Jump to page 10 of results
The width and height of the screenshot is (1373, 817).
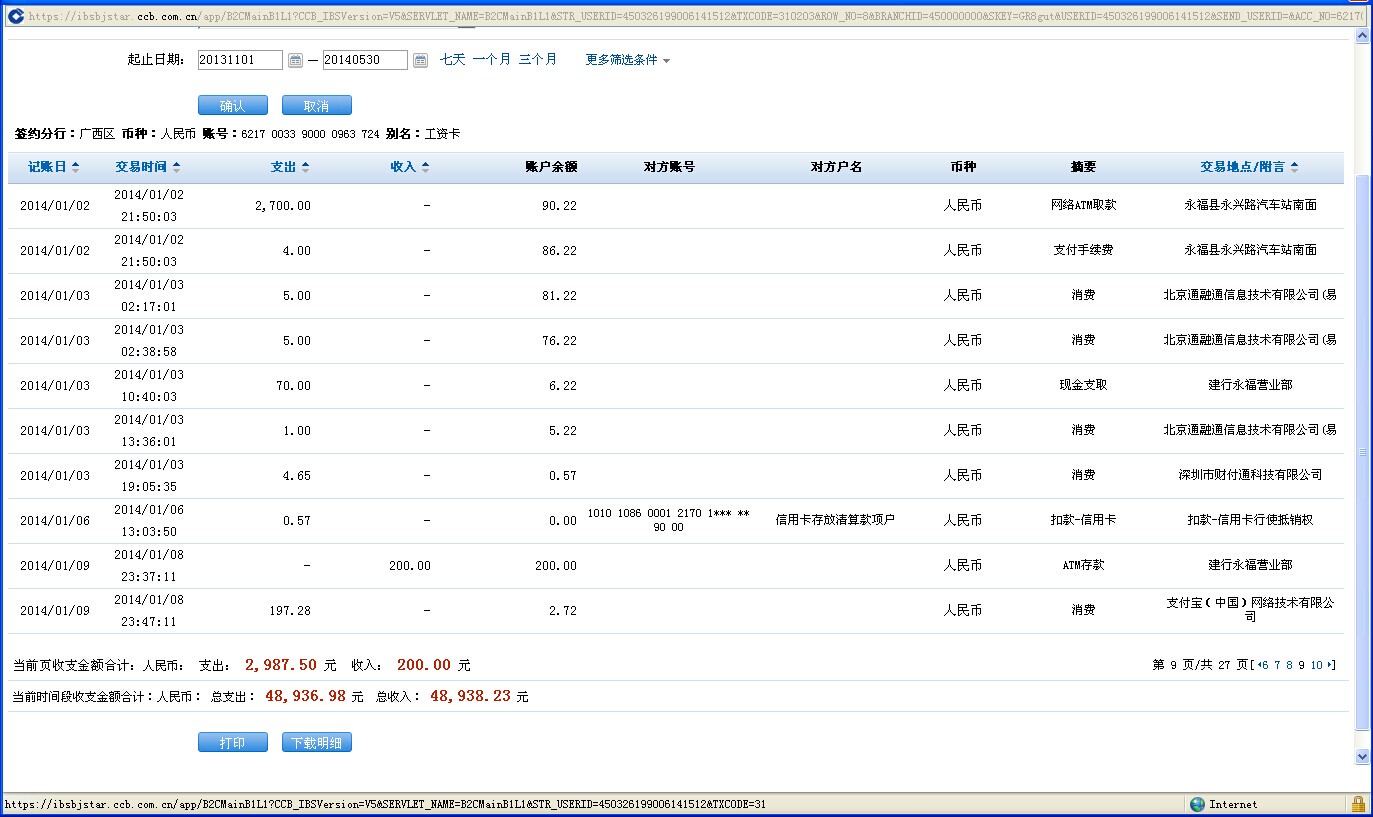(1316, 665)
